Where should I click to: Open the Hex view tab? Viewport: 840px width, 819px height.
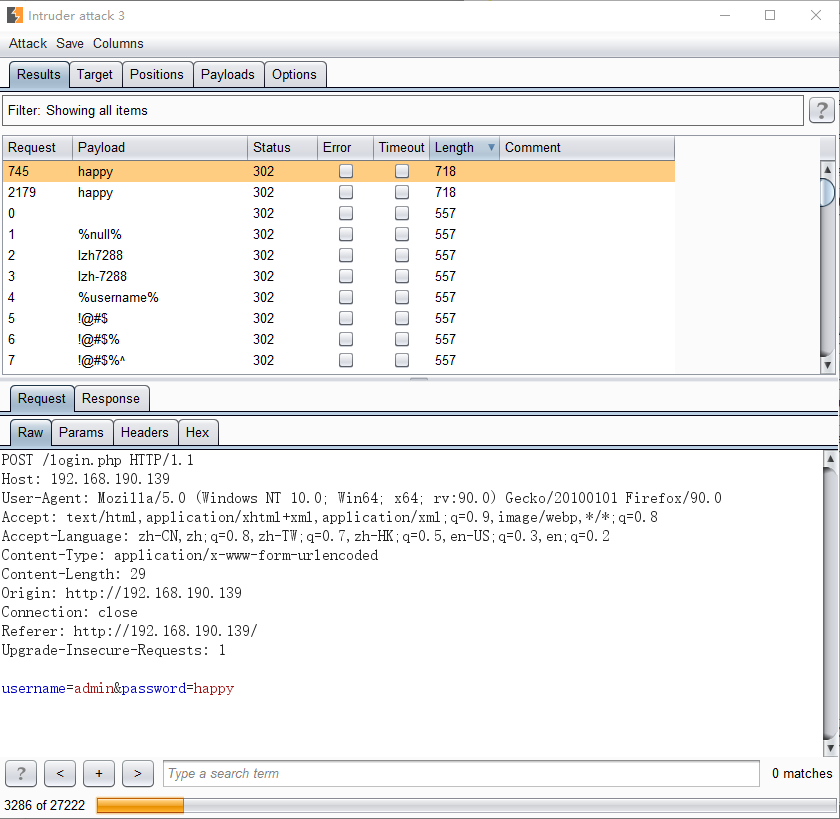coord(198,432)
